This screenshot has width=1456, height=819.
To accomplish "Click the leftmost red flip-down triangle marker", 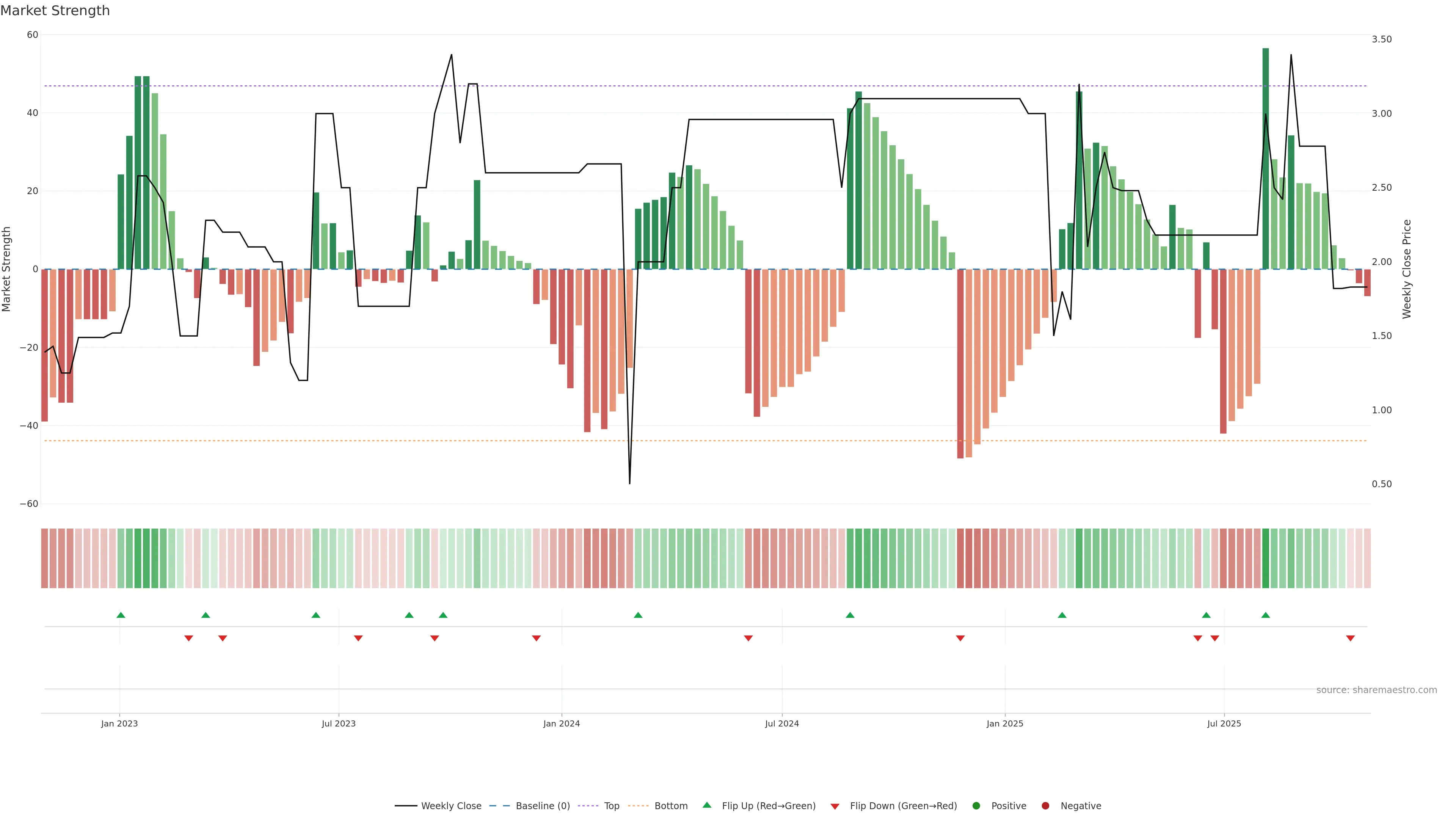I will [x=189, y=638].
